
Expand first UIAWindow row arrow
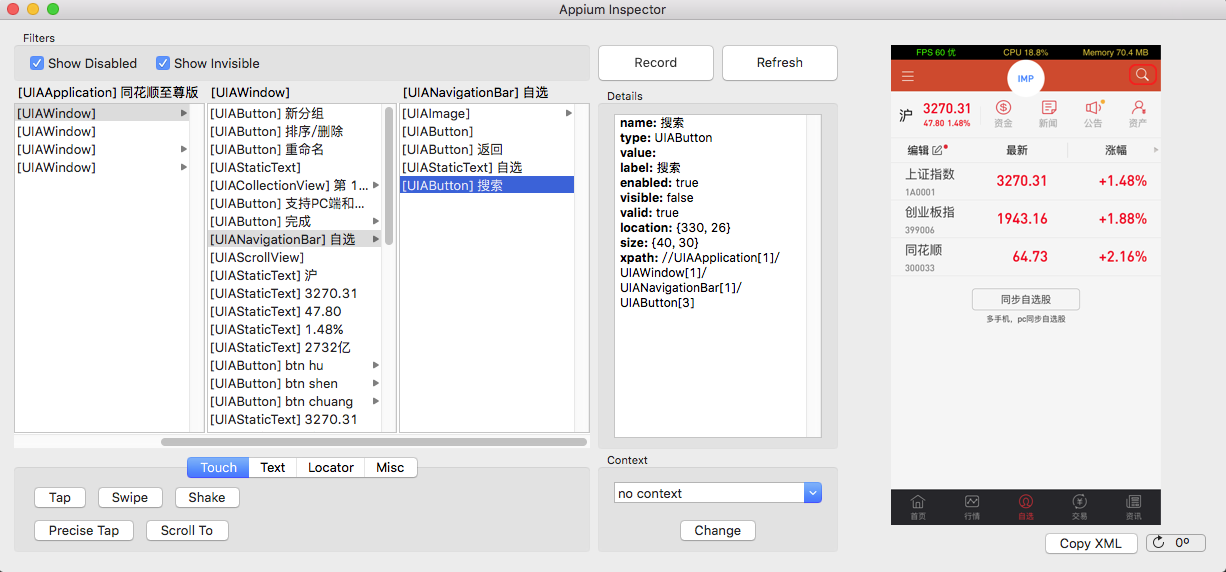coord(184,113)
